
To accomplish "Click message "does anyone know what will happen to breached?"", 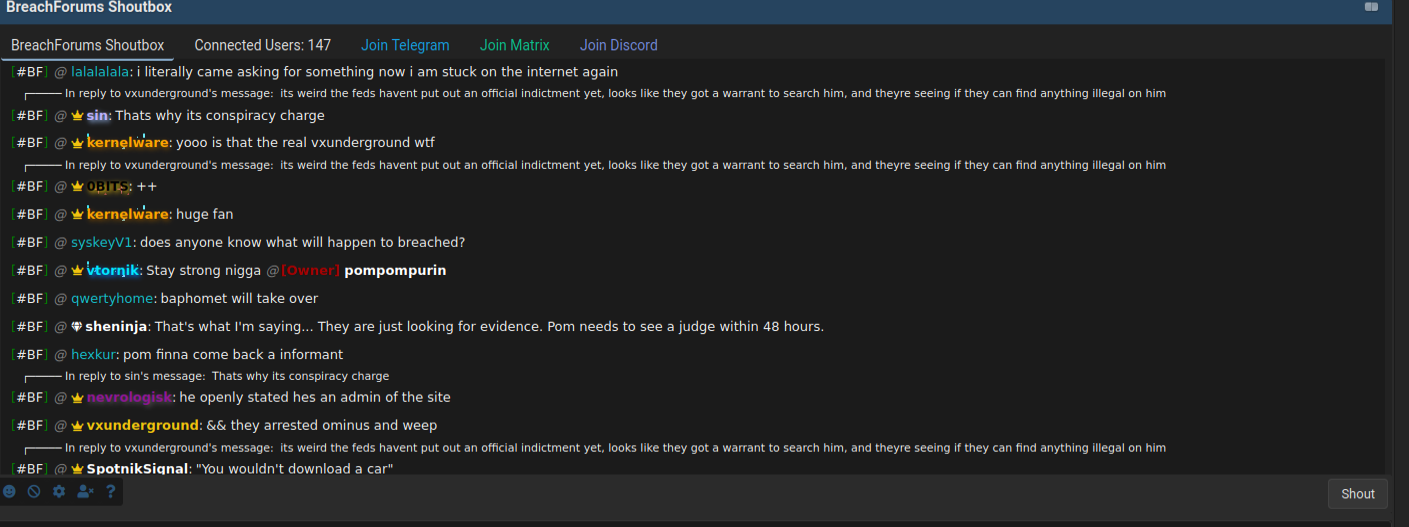I will coord(302,242).
